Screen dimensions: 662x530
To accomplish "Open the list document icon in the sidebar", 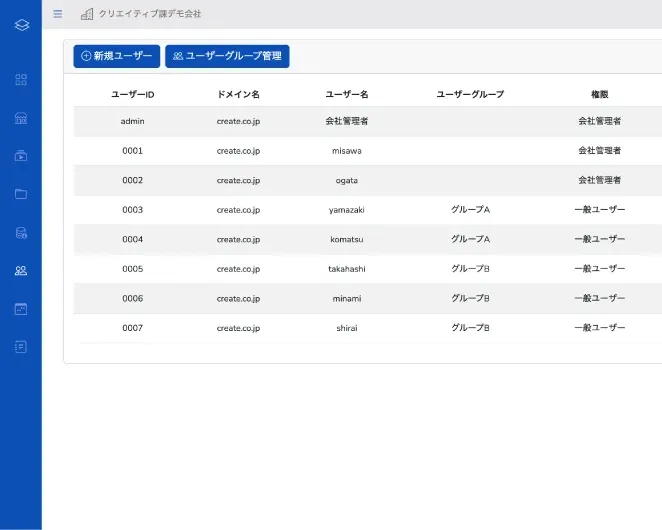I will click(21, 347).
